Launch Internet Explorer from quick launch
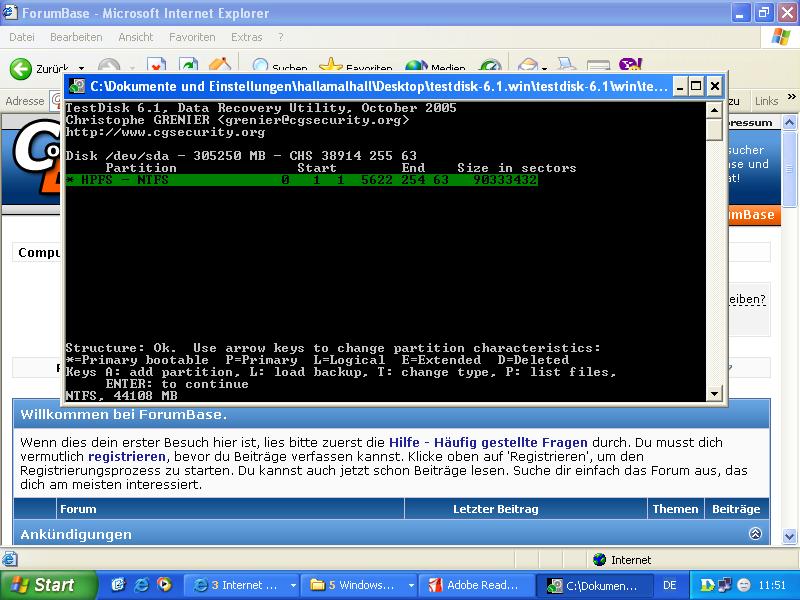Screen dimensions: 800x600 pos(141,584)
